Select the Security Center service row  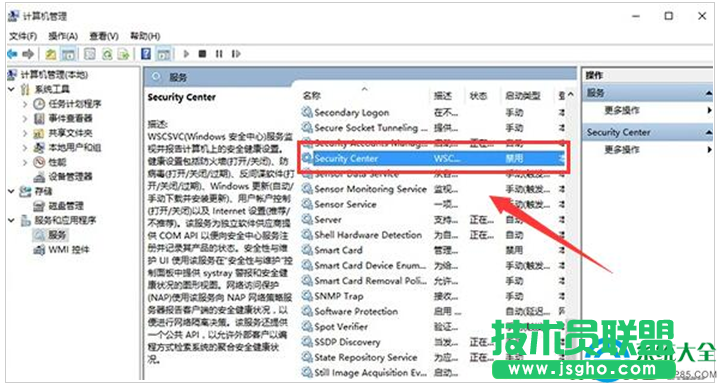[x=433, y=159]
